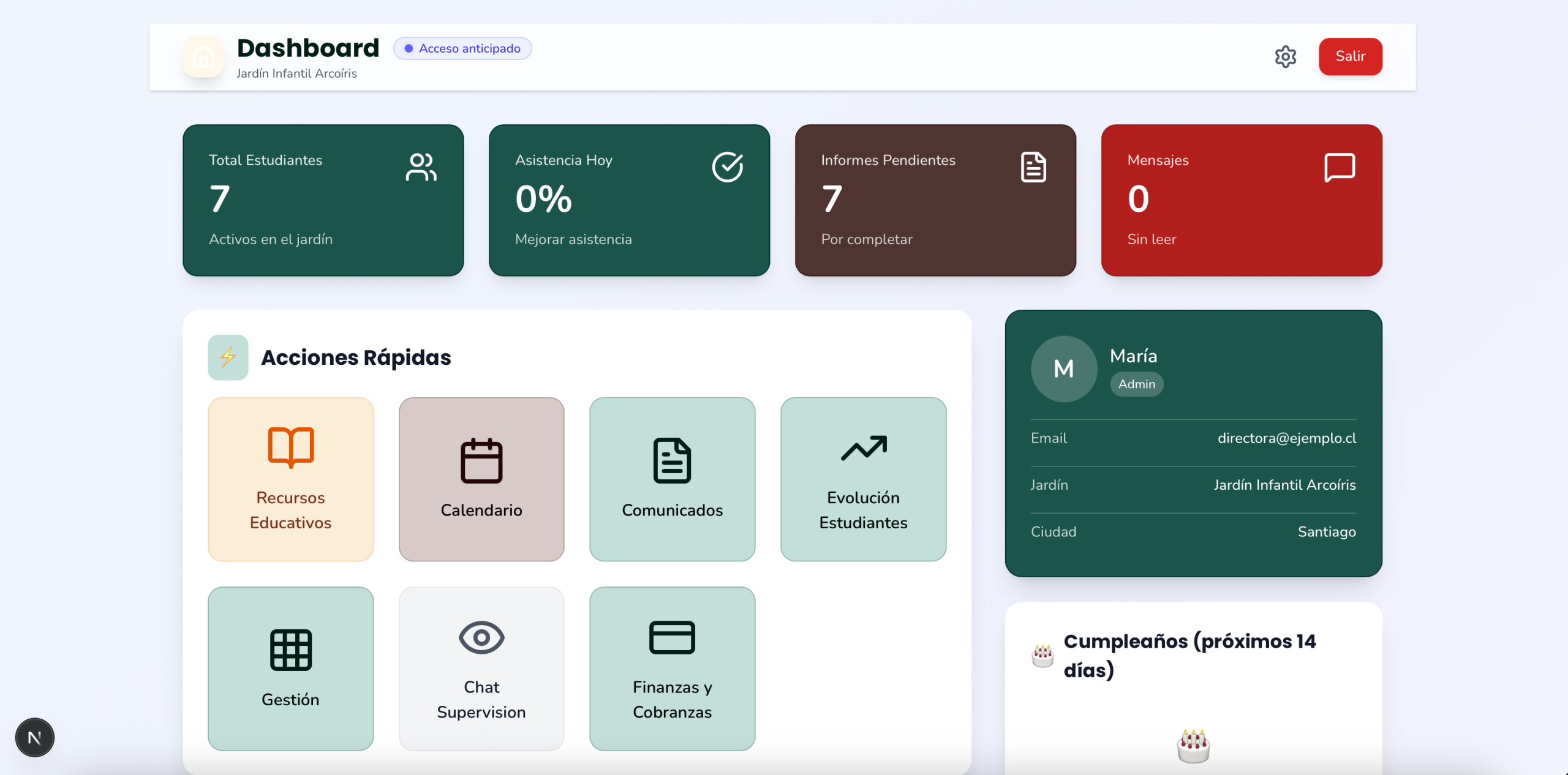1568x775 pixels.
Task: Open Chat Supervision eye icon
Action: click(481, 637)
